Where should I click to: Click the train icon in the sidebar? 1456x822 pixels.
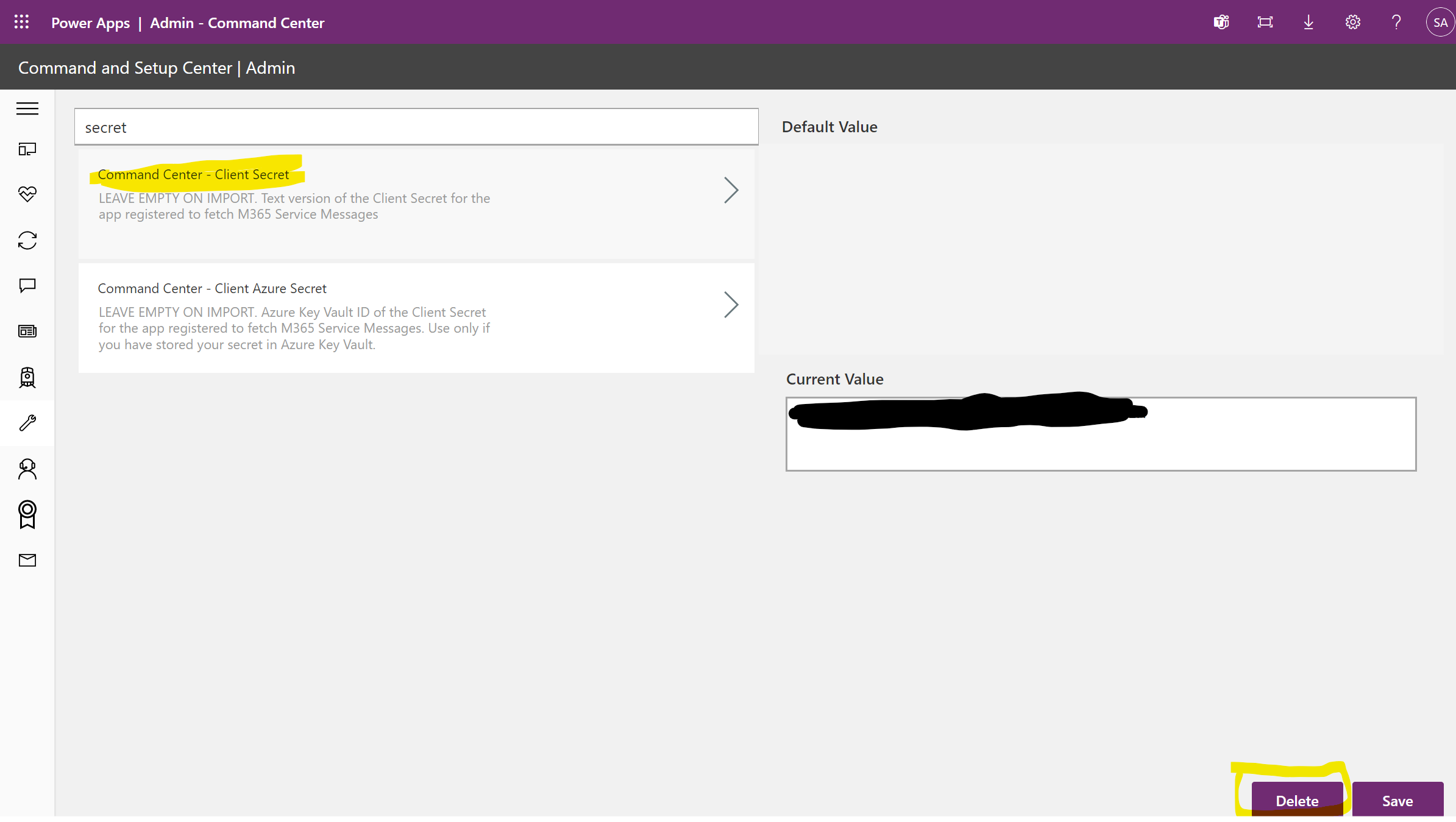[x=27, y=378]
